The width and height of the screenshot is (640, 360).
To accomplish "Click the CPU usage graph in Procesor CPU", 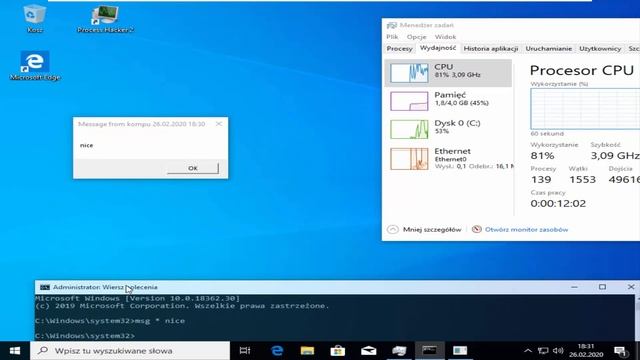I will 585,109.
